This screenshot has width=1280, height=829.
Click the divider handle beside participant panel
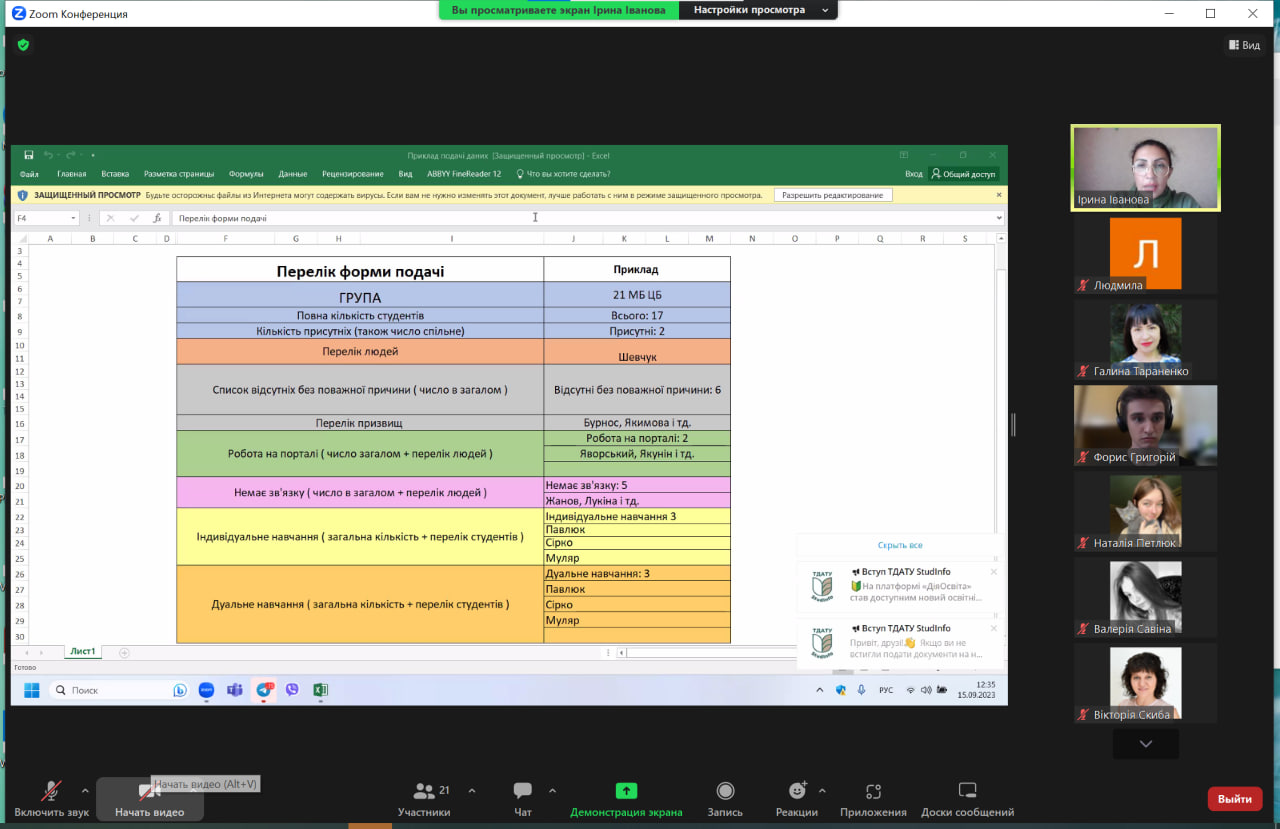(1013, 425)
